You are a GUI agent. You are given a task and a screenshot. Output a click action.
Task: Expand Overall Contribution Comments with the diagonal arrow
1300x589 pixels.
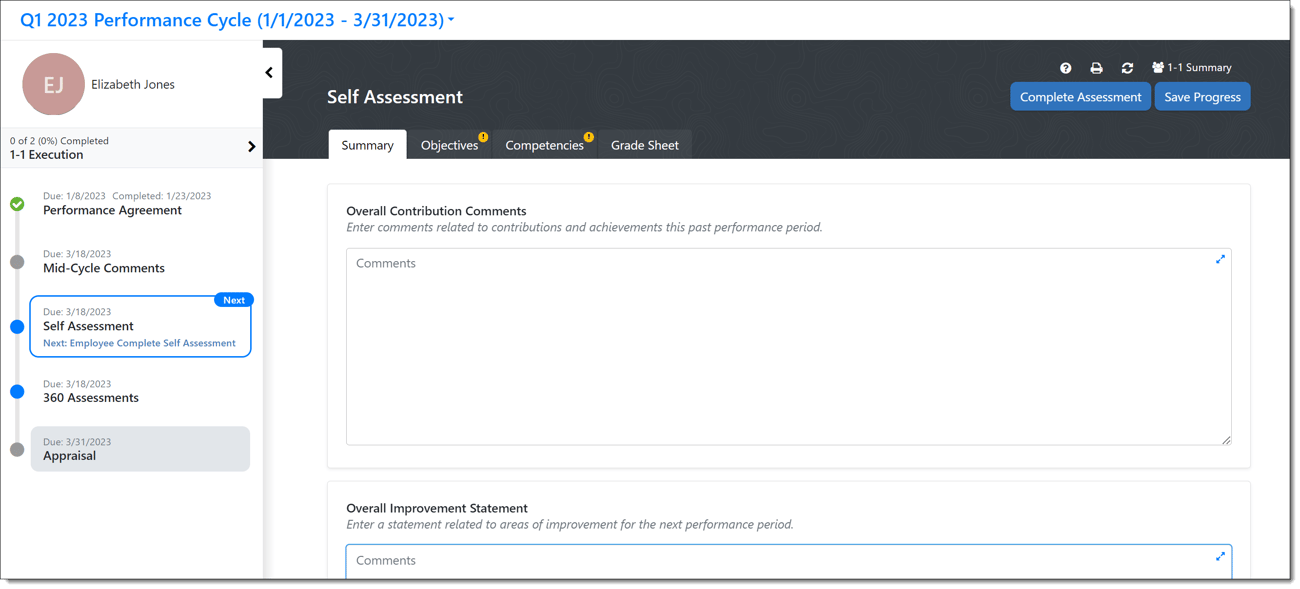point(1220,259)
